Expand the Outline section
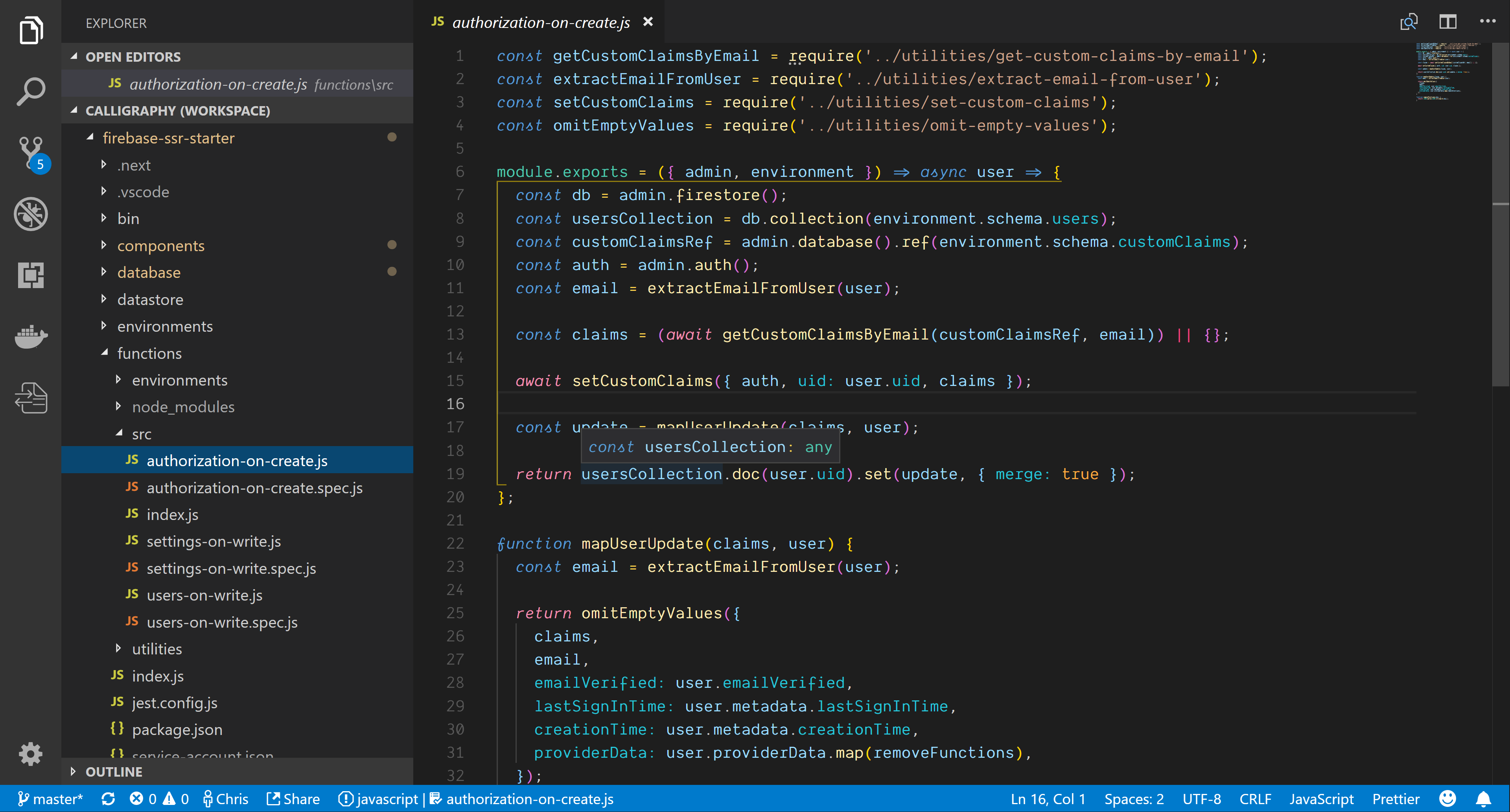The width and height of the screenshot is (1510, 812). tap(237, 771)
